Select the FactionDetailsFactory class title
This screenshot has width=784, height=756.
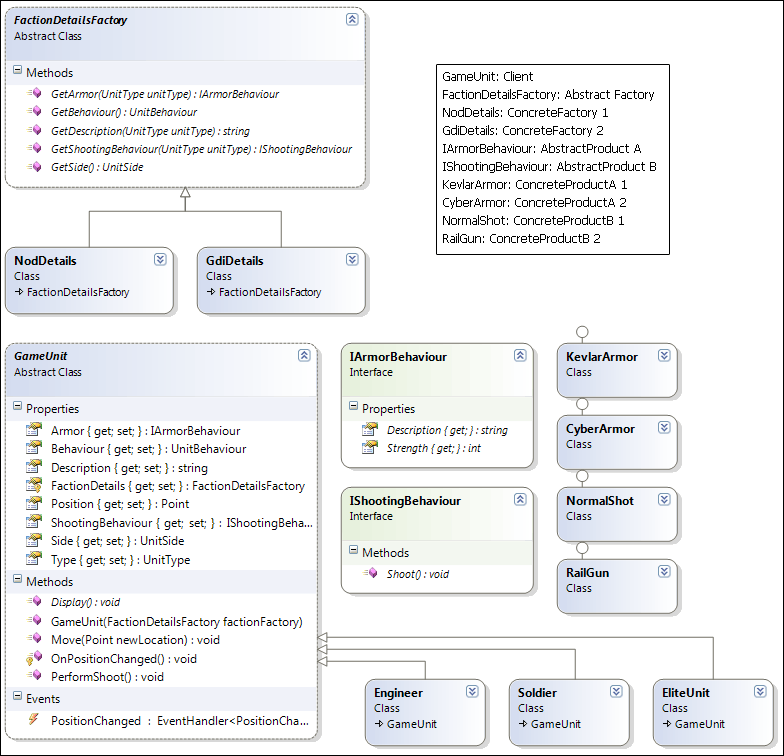[70, 20]
